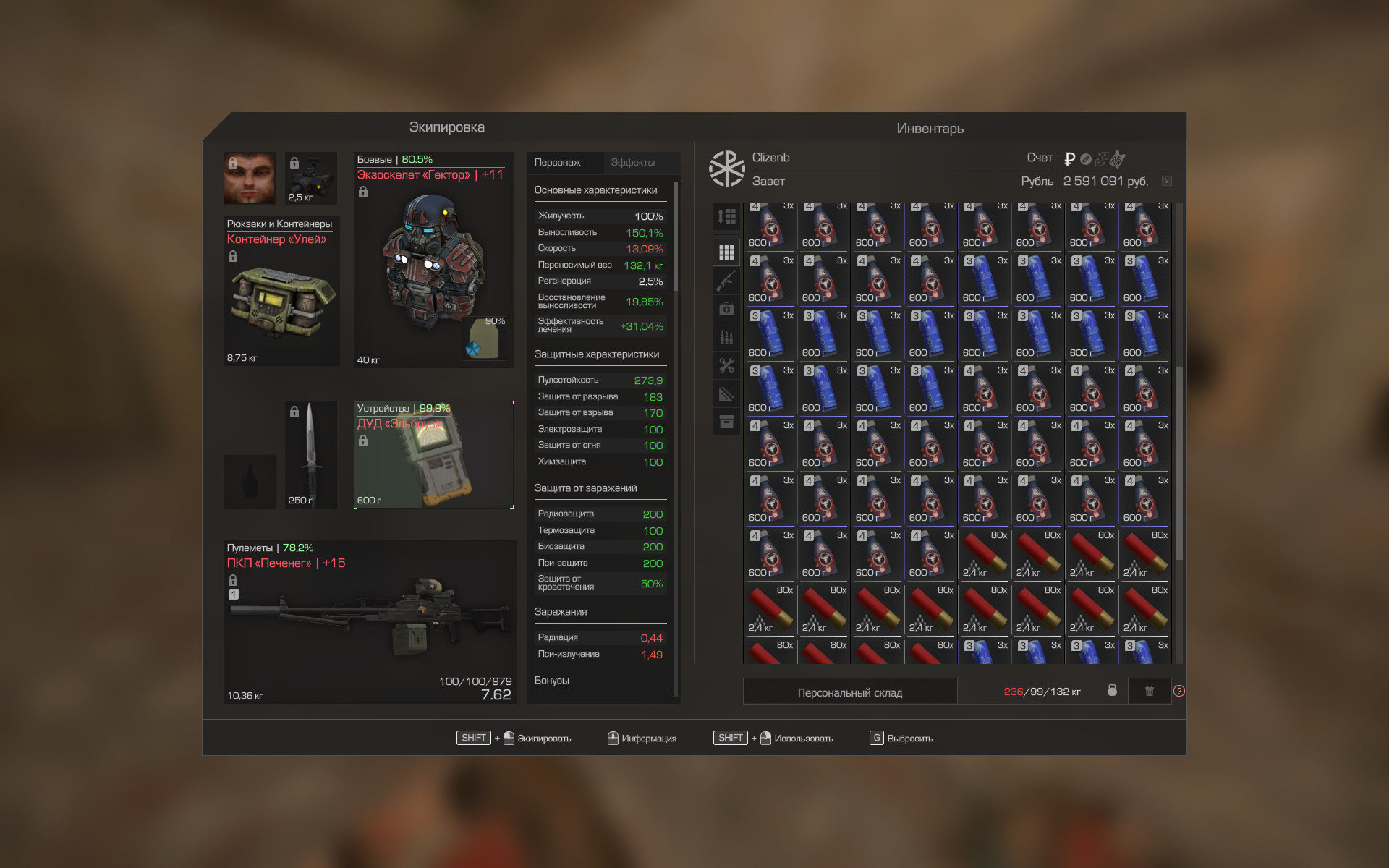This screenshot has width=1389, height=868.
Task: Select the ПКП «Печенег» machine gun slot
Action: click(x=370, y=621)
